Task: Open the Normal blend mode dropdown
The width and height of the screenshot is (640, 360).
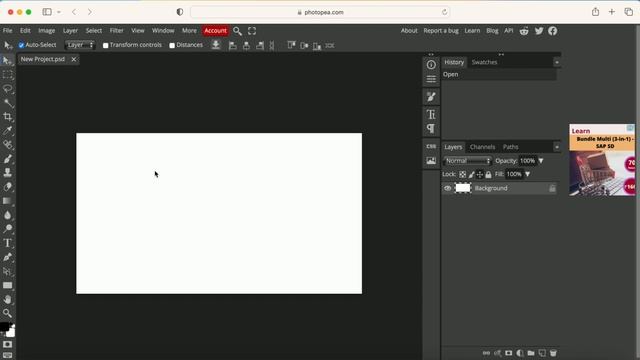Action: (x=468, y=161)
